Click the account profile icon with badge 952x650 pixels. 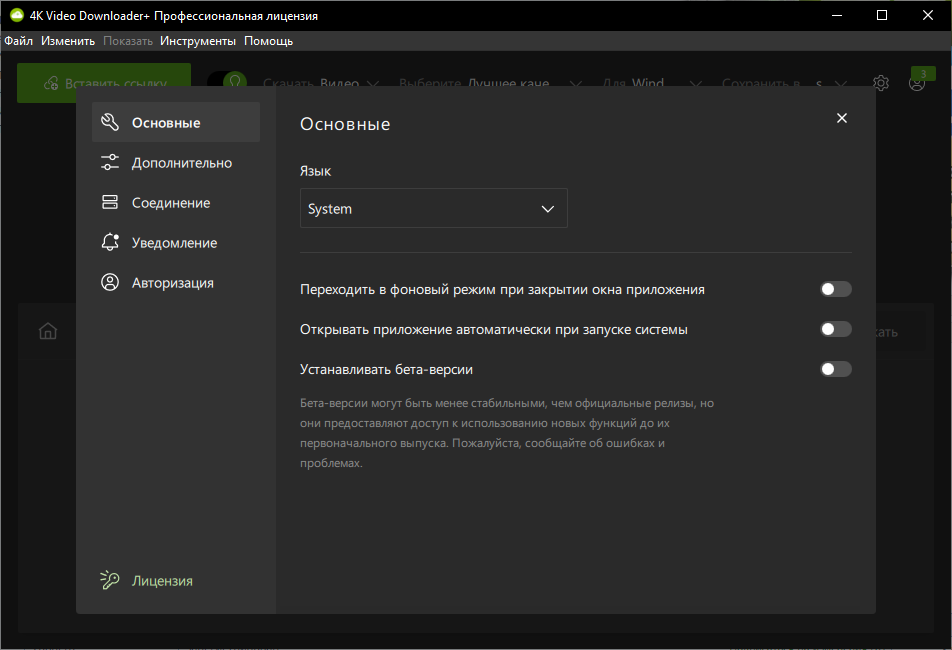(917, 83)
